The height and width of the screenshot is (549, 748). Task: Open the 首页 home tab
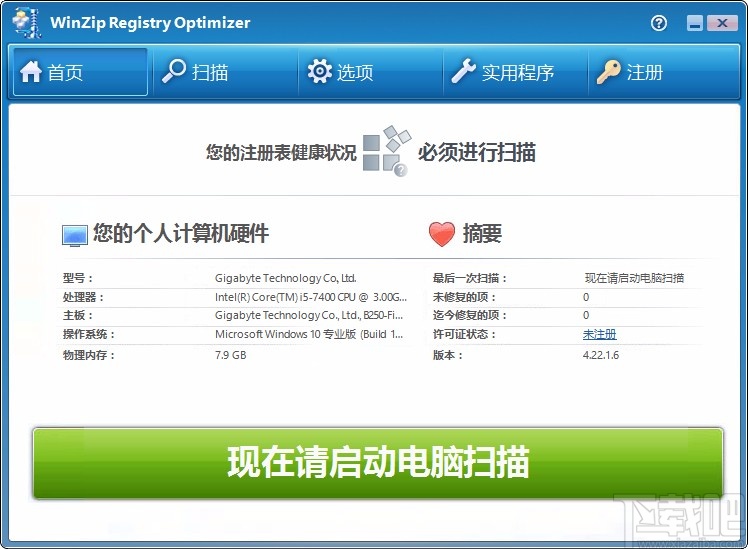pos(80,72)
